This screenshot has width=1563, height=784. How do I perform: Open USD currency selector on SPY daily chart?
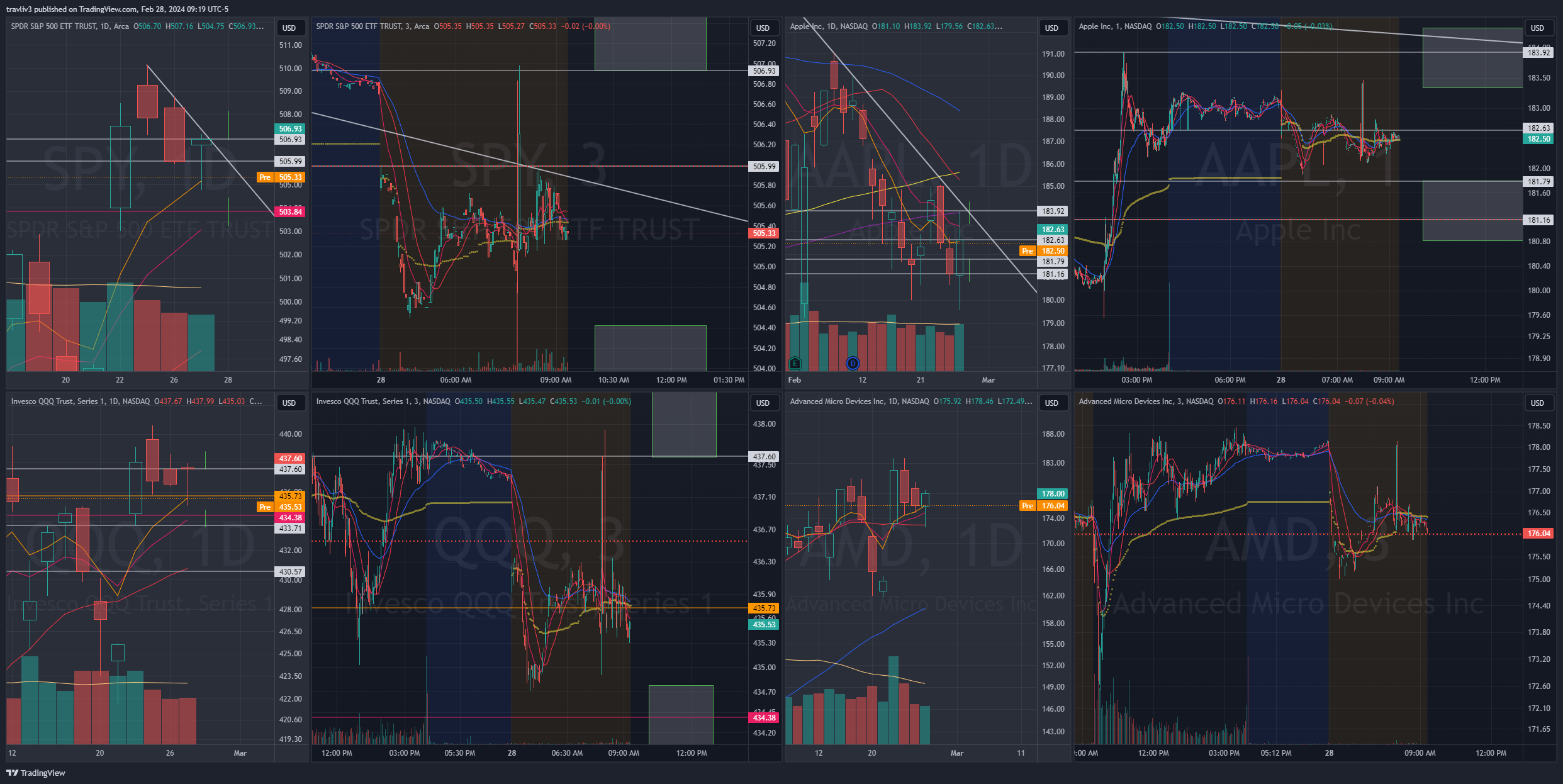pyautogui.click(x=289, y=28)
